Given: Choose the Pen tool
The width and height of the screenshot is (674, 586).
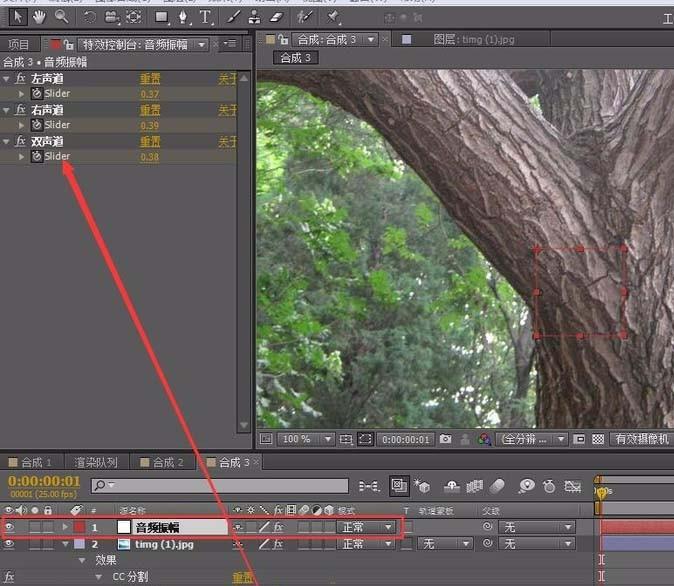Looking at the screenshot, I should pos(184,17).
